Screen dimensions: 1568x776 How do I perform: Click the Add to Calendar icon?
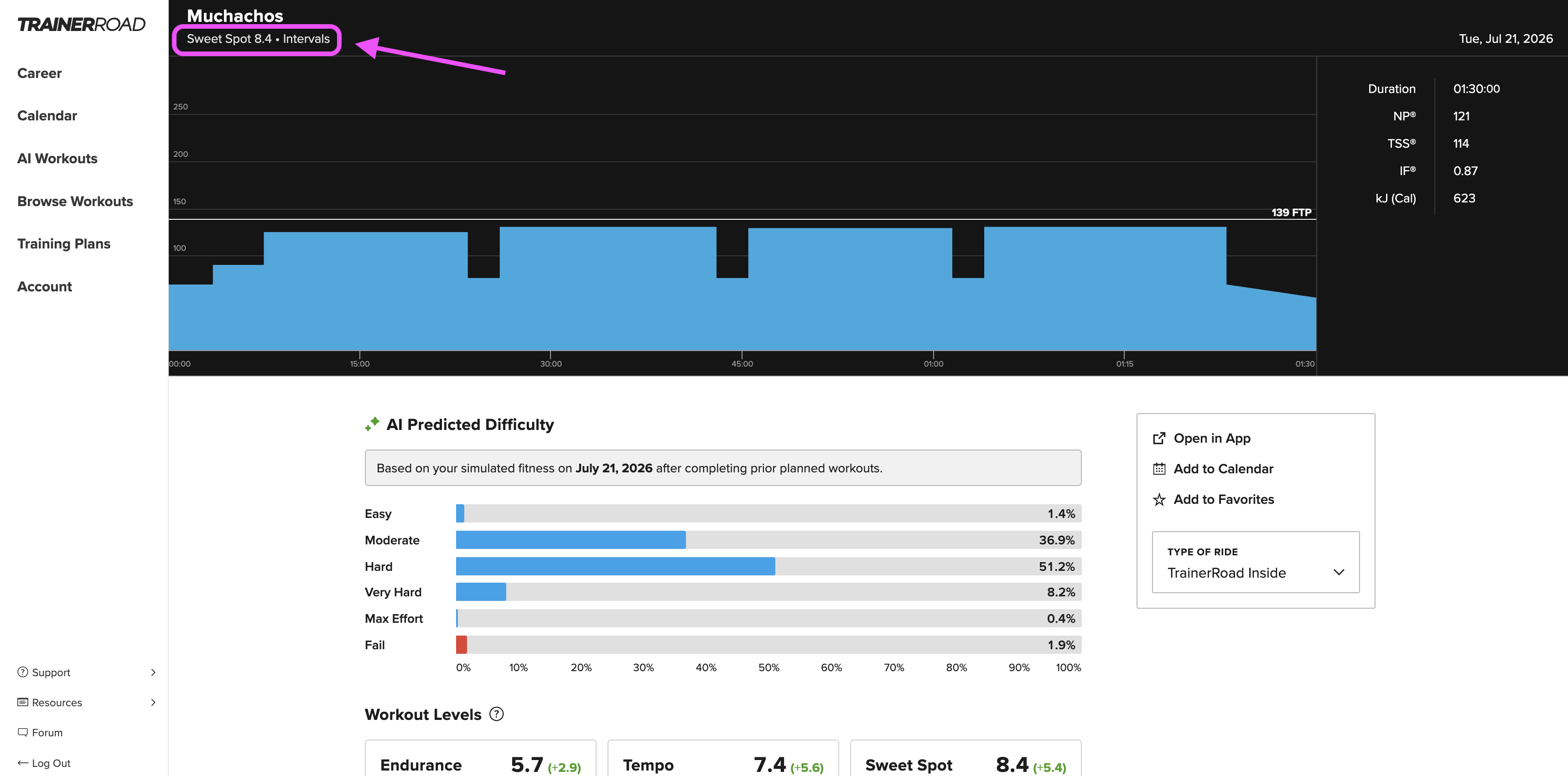tap(1159, 469)
